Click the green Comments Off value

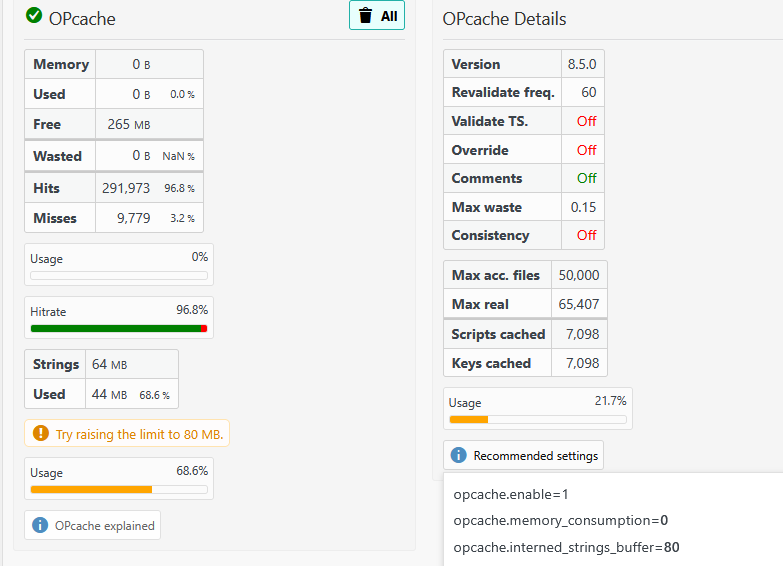pos(586,178)
